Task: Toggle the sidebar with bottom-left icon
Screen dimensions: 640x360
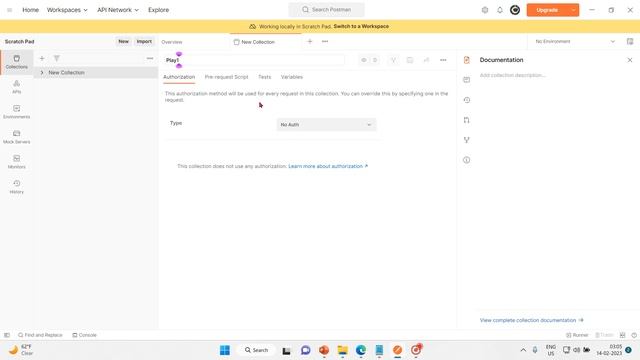Action: [x=7, y=335]
